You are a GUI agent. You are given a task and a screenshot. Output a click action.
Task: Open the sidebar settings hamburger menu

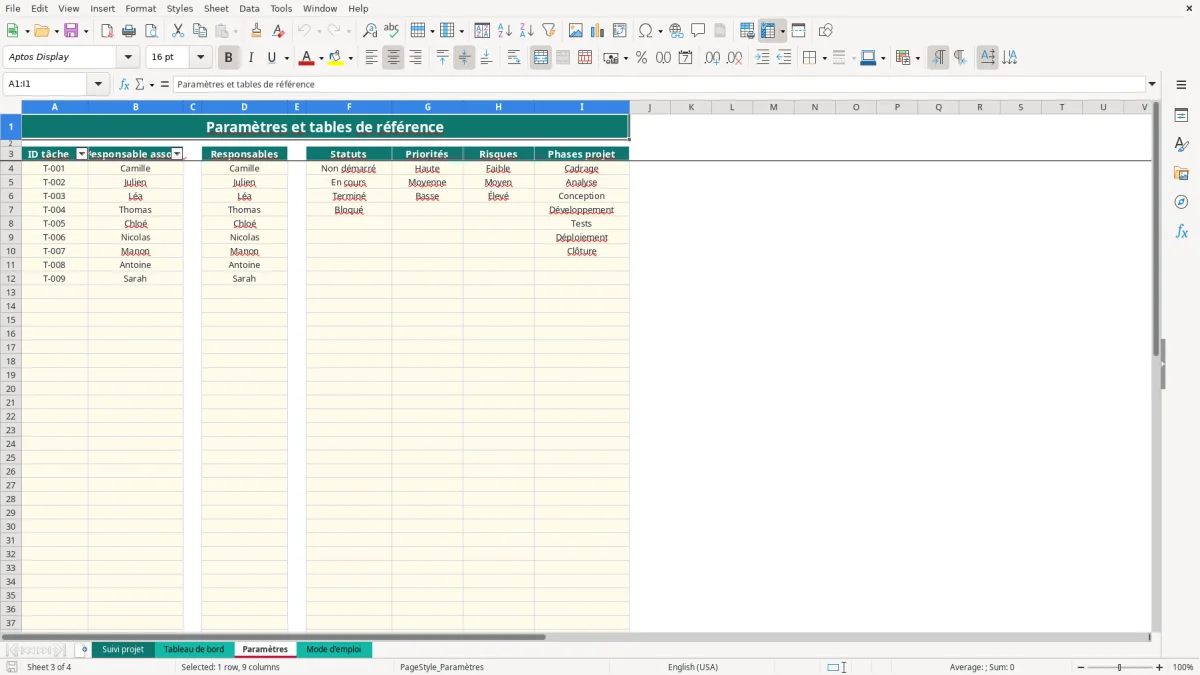point(1181,84)
